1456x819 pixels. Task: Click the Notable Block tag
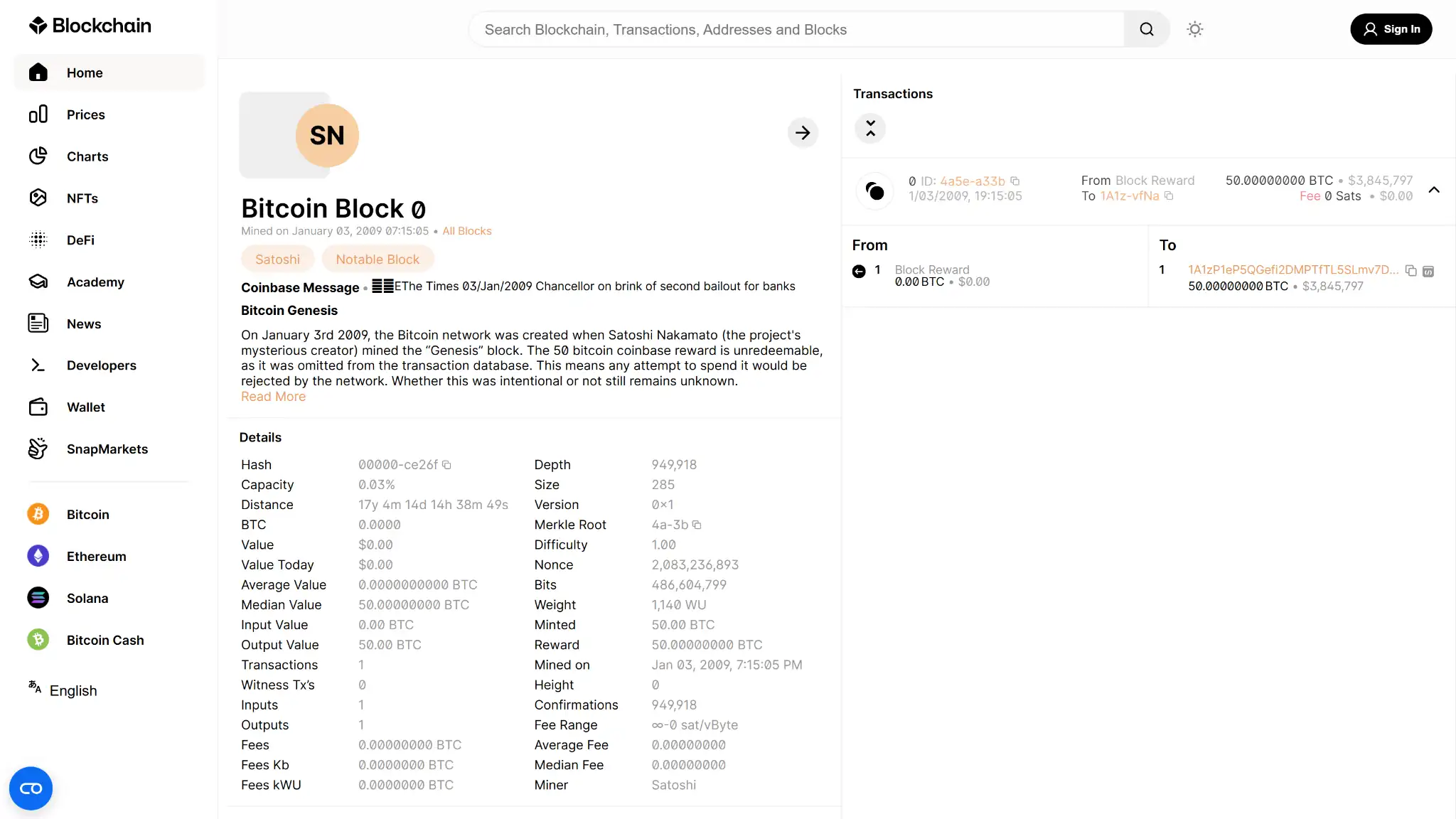click(378, 259)
